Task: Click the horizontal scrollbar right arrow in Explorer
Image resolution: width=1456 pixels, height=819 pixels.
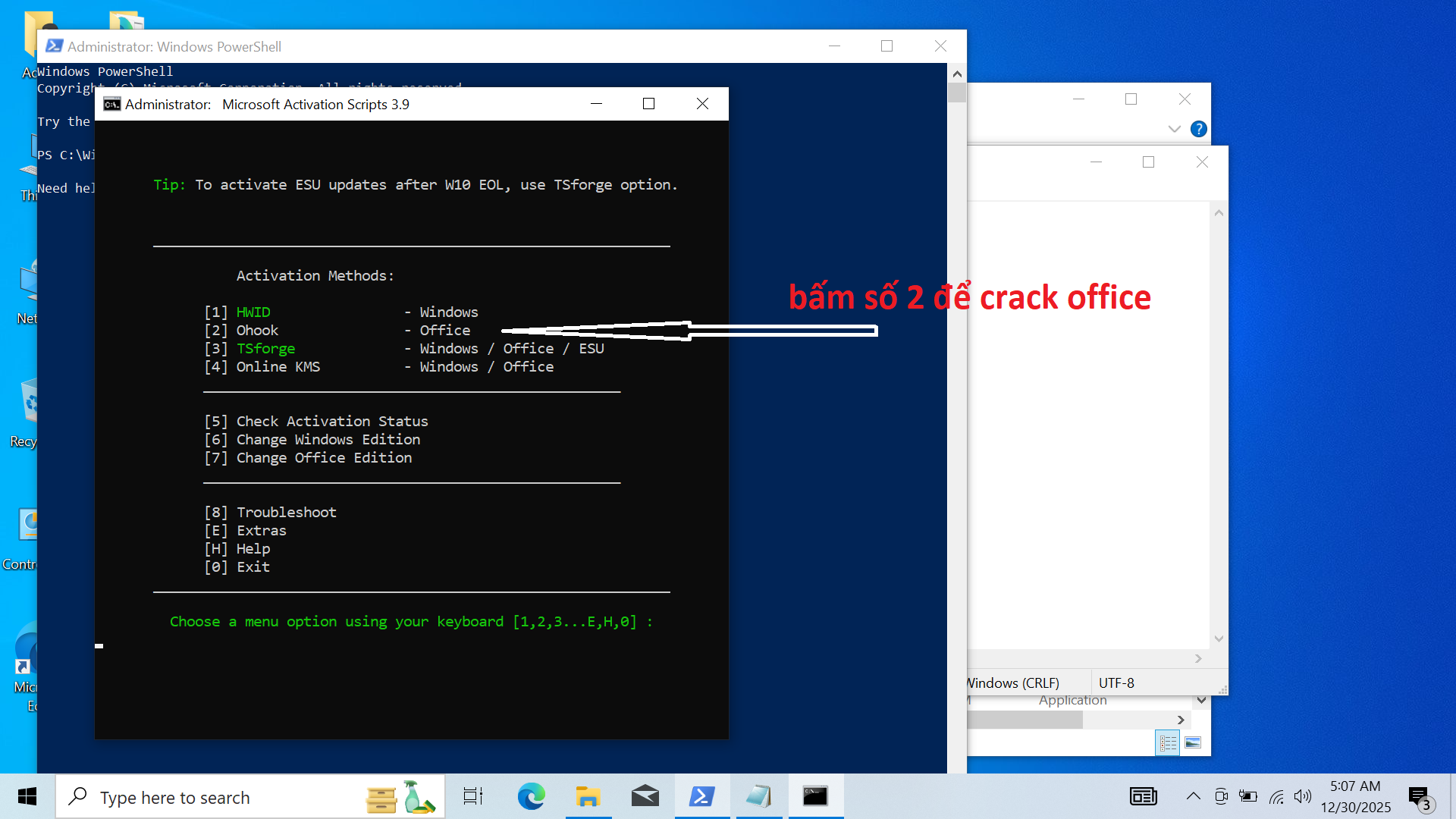Action: point(1181,720)
